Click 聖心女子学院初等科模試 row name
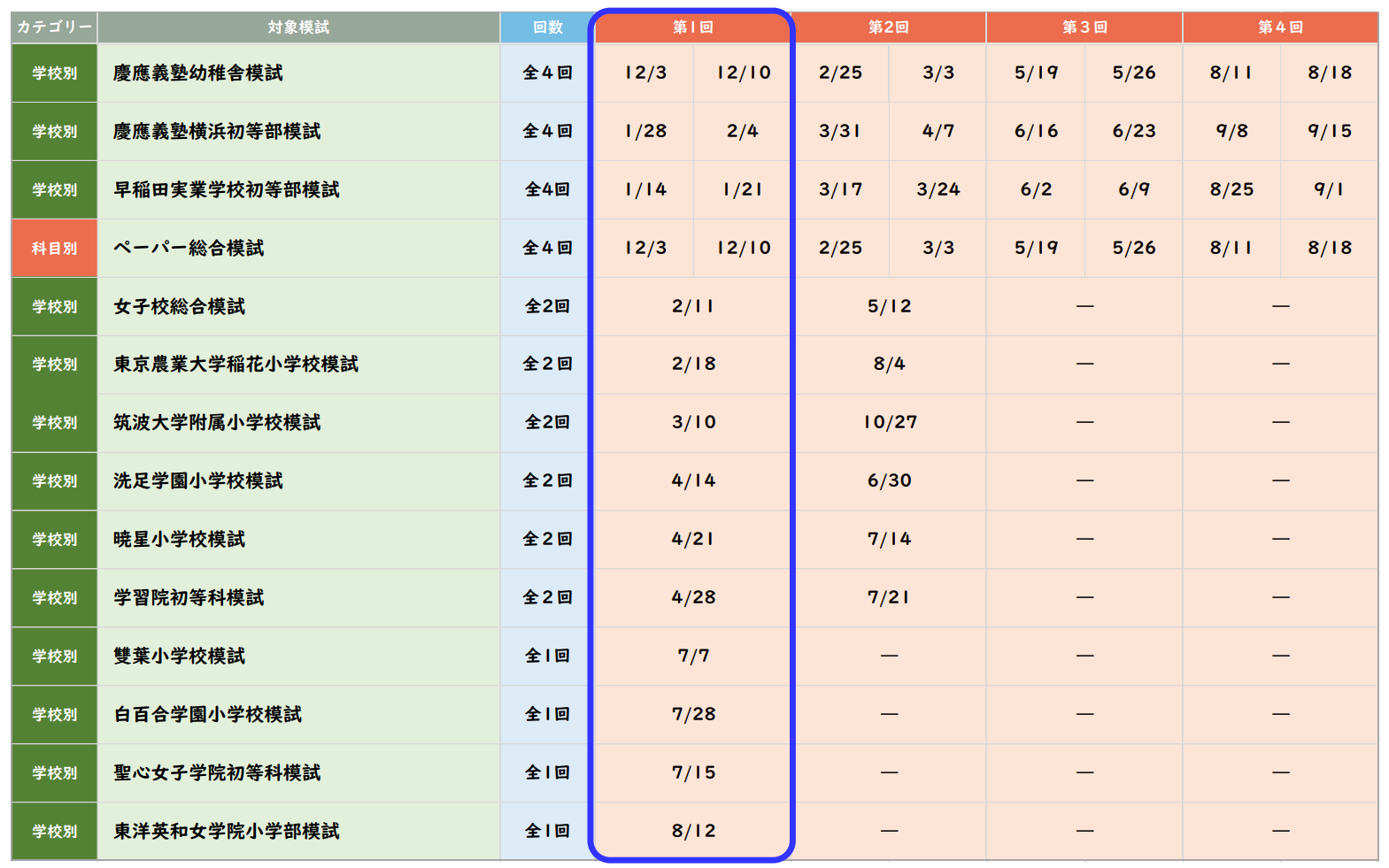The image size is (1389, 868). tap(217, 773)
